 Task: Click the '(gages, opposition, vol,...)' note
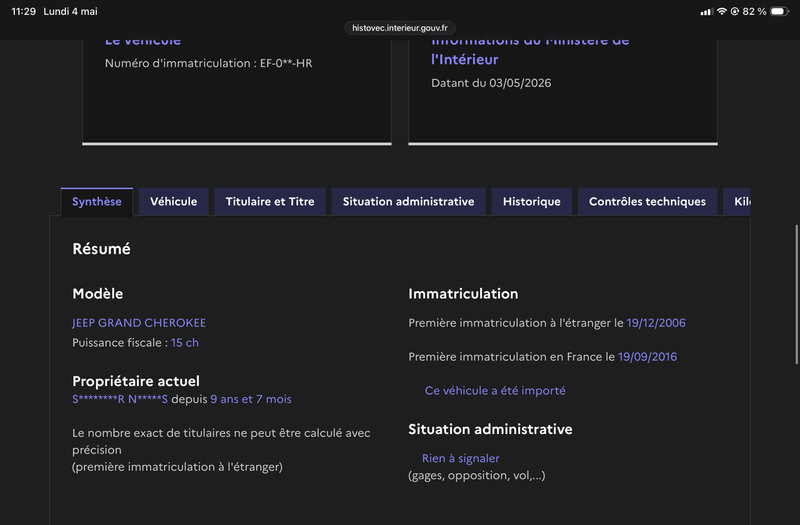477,476
